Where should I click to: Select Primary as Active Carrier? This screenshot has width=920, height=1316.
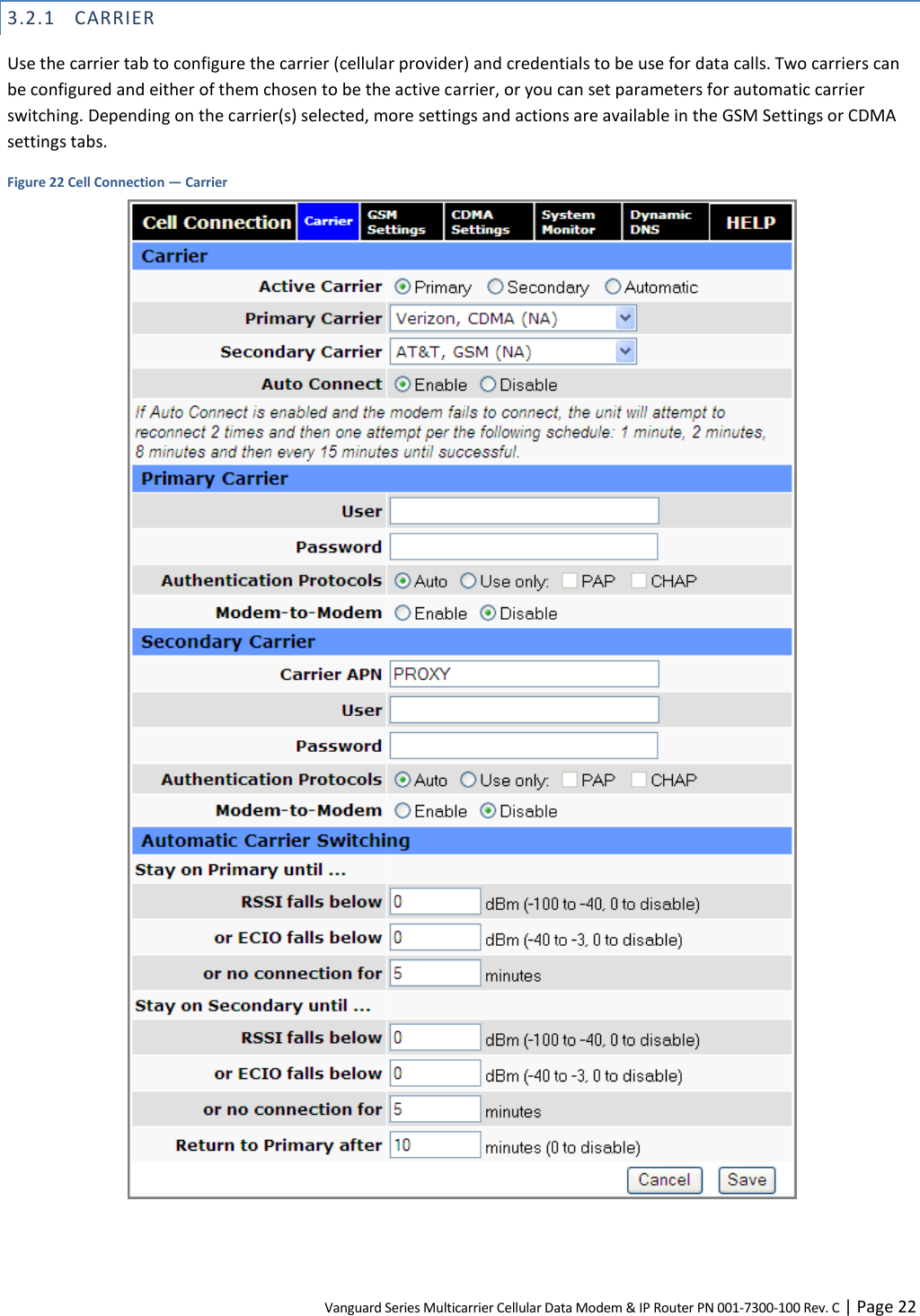[402, 287]
